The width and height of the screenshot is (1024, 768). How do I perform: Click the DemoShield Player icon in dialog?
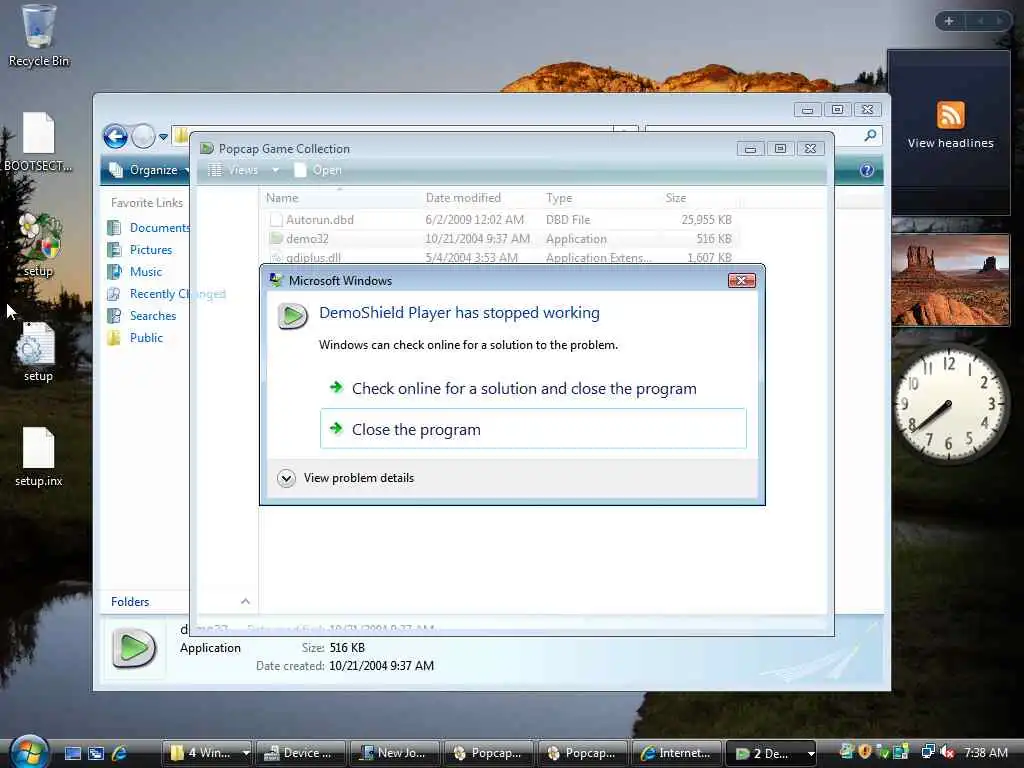pos(292,316)
